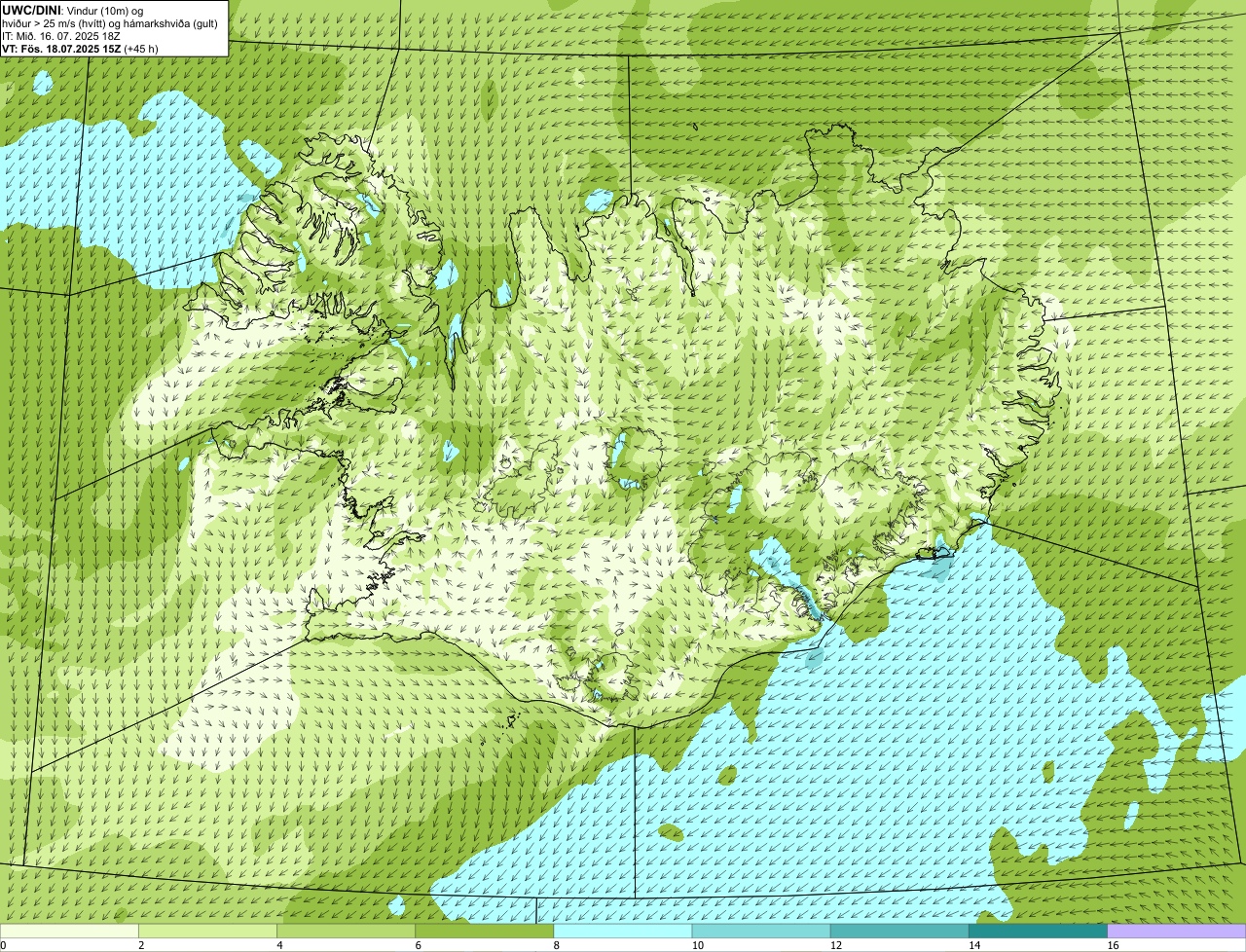Click the 4–6 m/s green legend swatch
Screen dimensions: 1246x952
346,932
